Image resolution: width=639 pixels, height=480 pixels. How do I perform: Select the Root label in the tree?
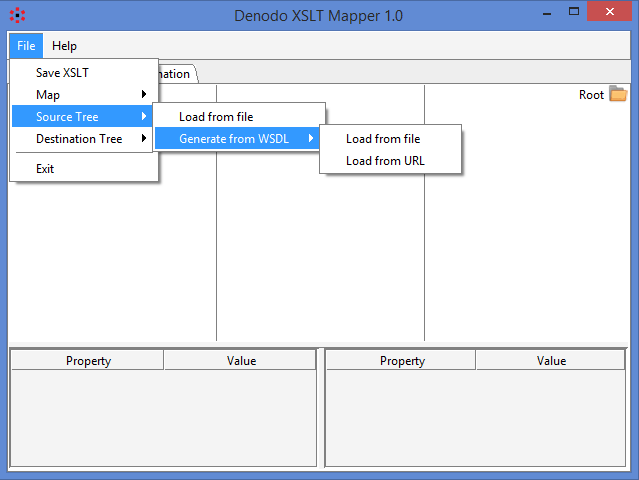(591, 95)
